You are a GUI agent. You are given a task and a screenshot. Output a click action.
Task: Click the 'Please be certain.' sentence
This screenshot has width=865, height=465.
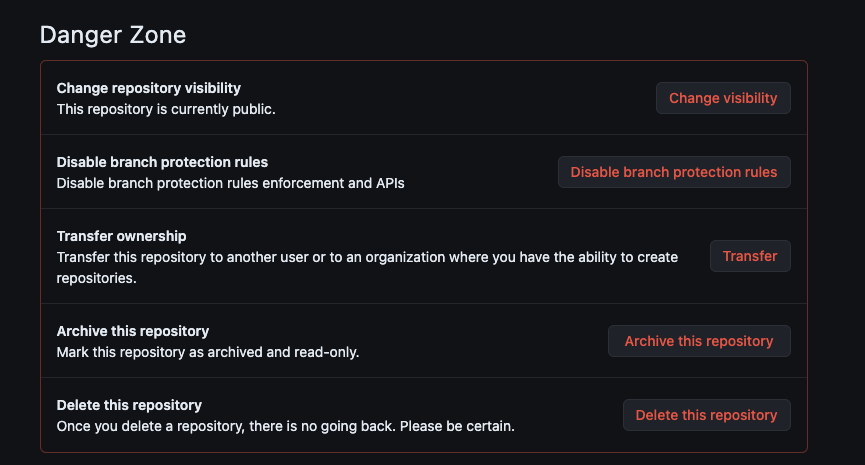[457, 426]
